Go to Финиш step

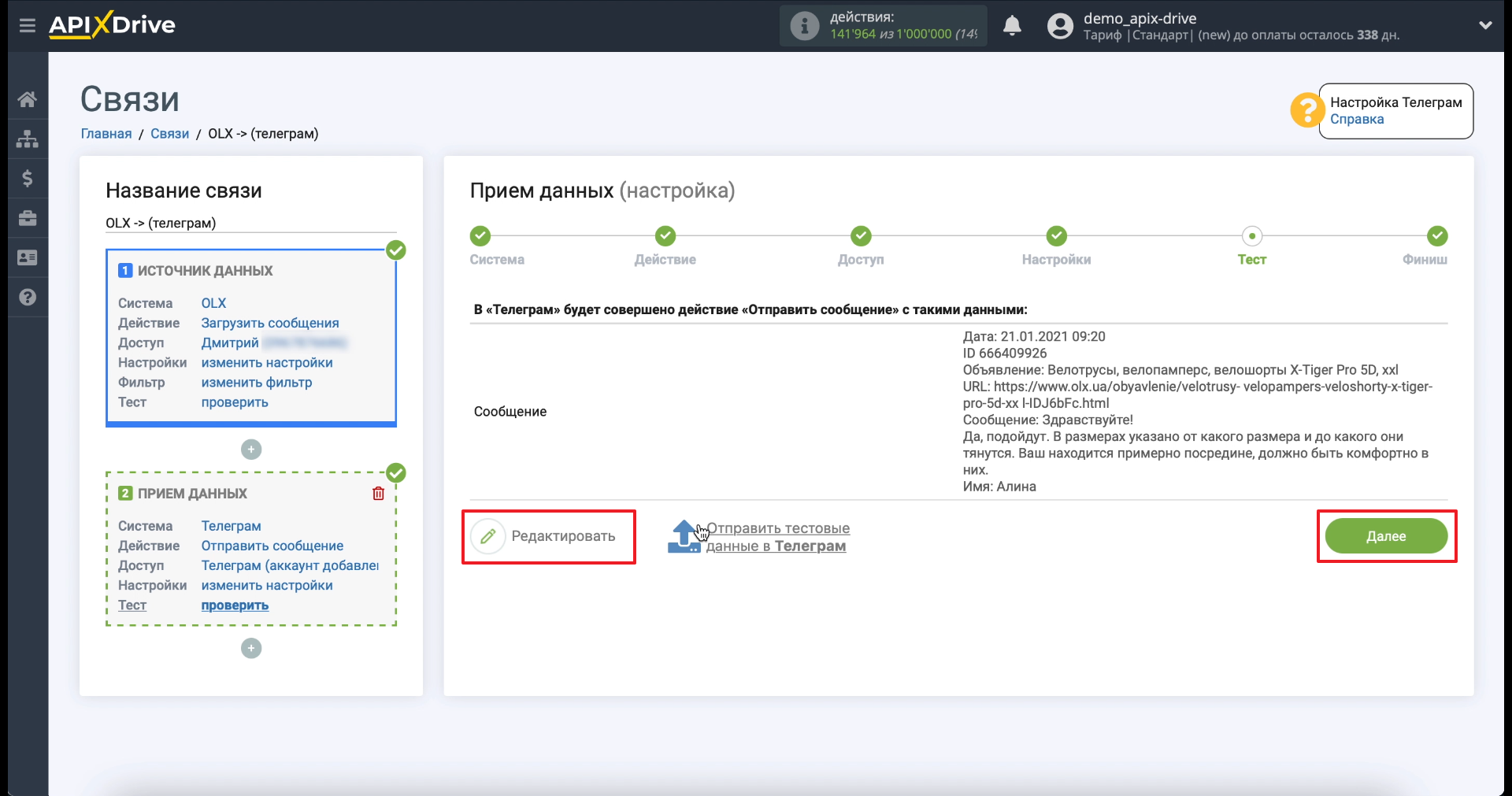tap(1437, 236)
